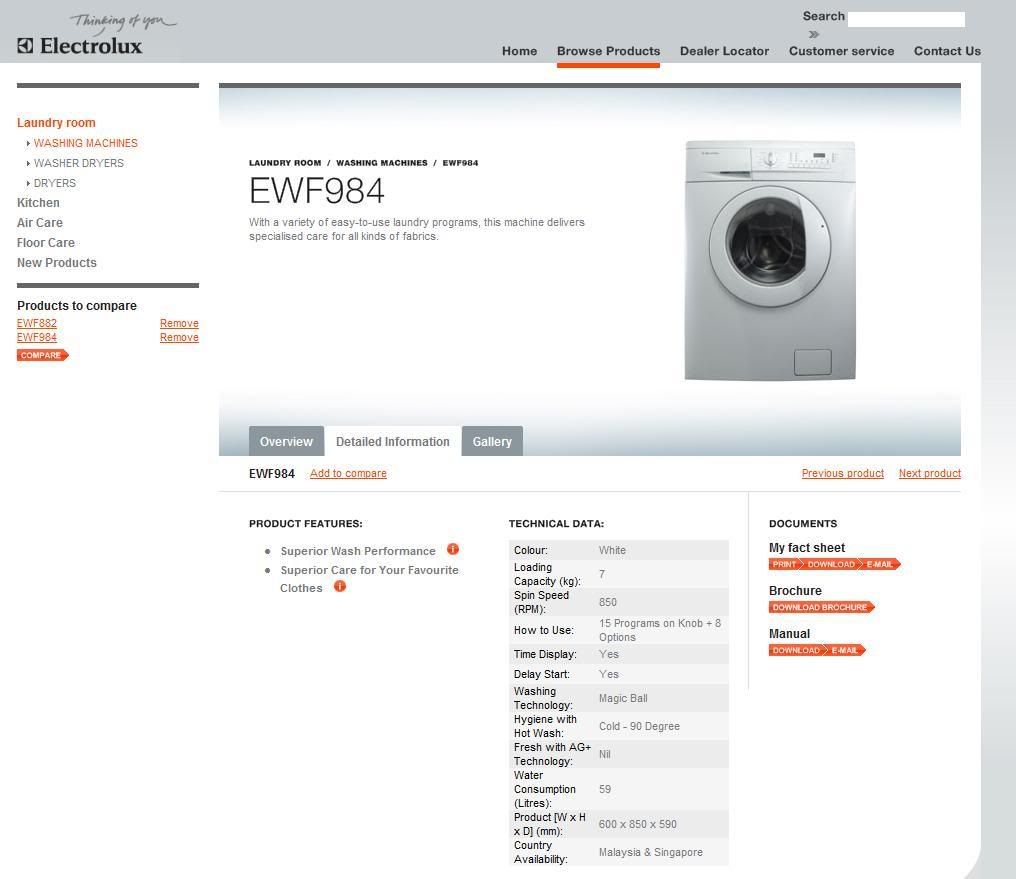The height and width of the screenshot is (879, 1016).
Task: Open the Kitchen category
Action: click(x=38, y=203)
